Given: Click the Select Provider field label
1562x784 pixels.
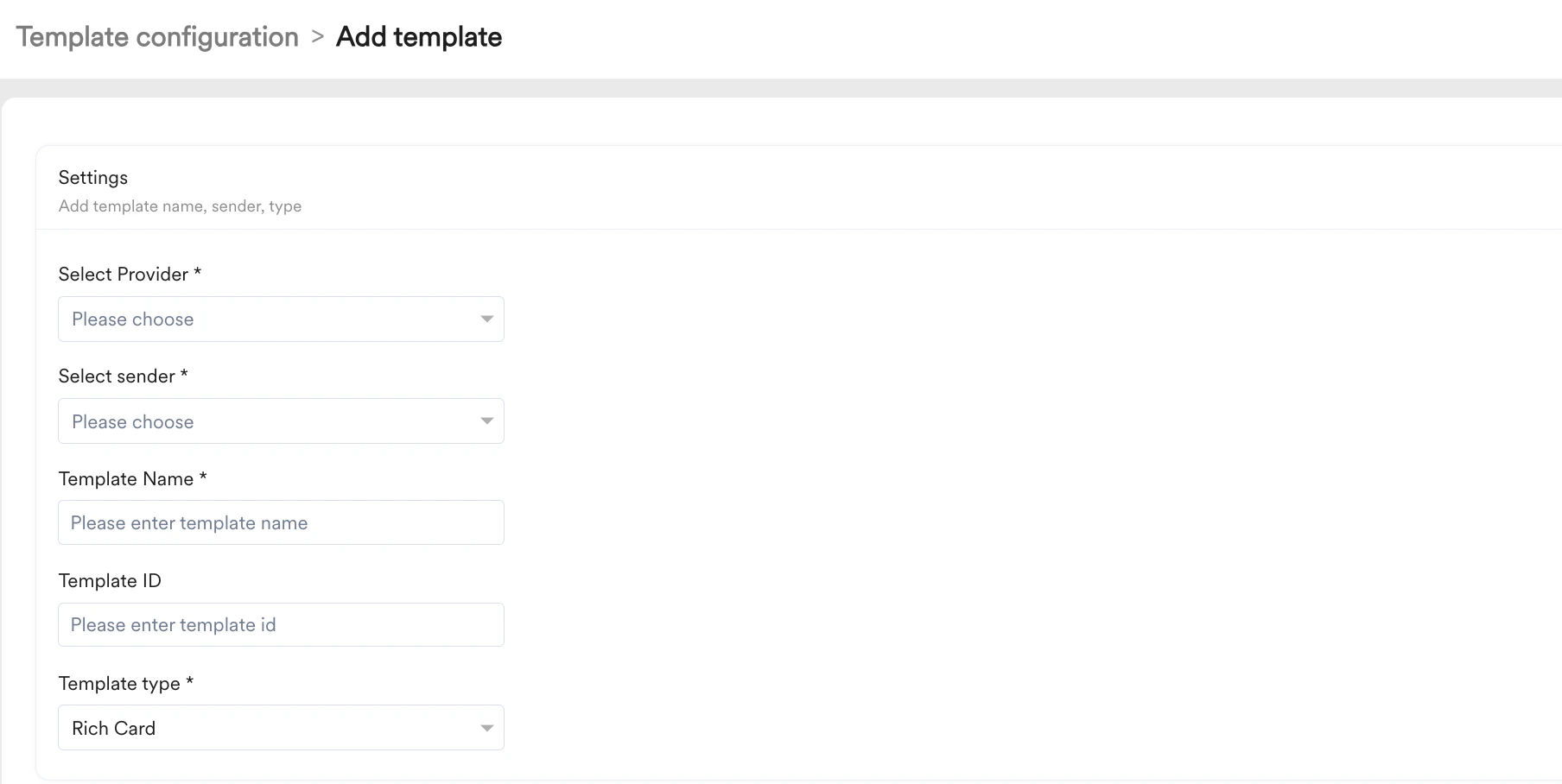Looking at the screenshot, I should (x=124, y=275).
